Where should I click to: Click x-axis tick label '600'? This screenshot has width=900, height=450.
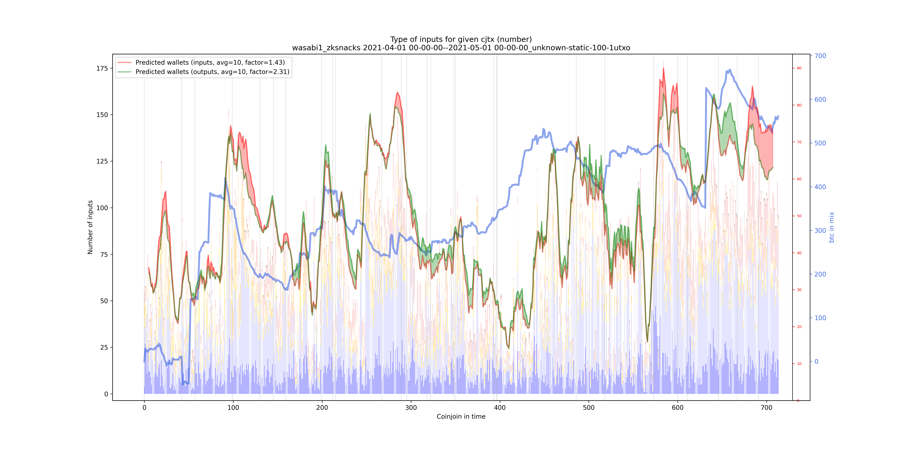[678, 406]
